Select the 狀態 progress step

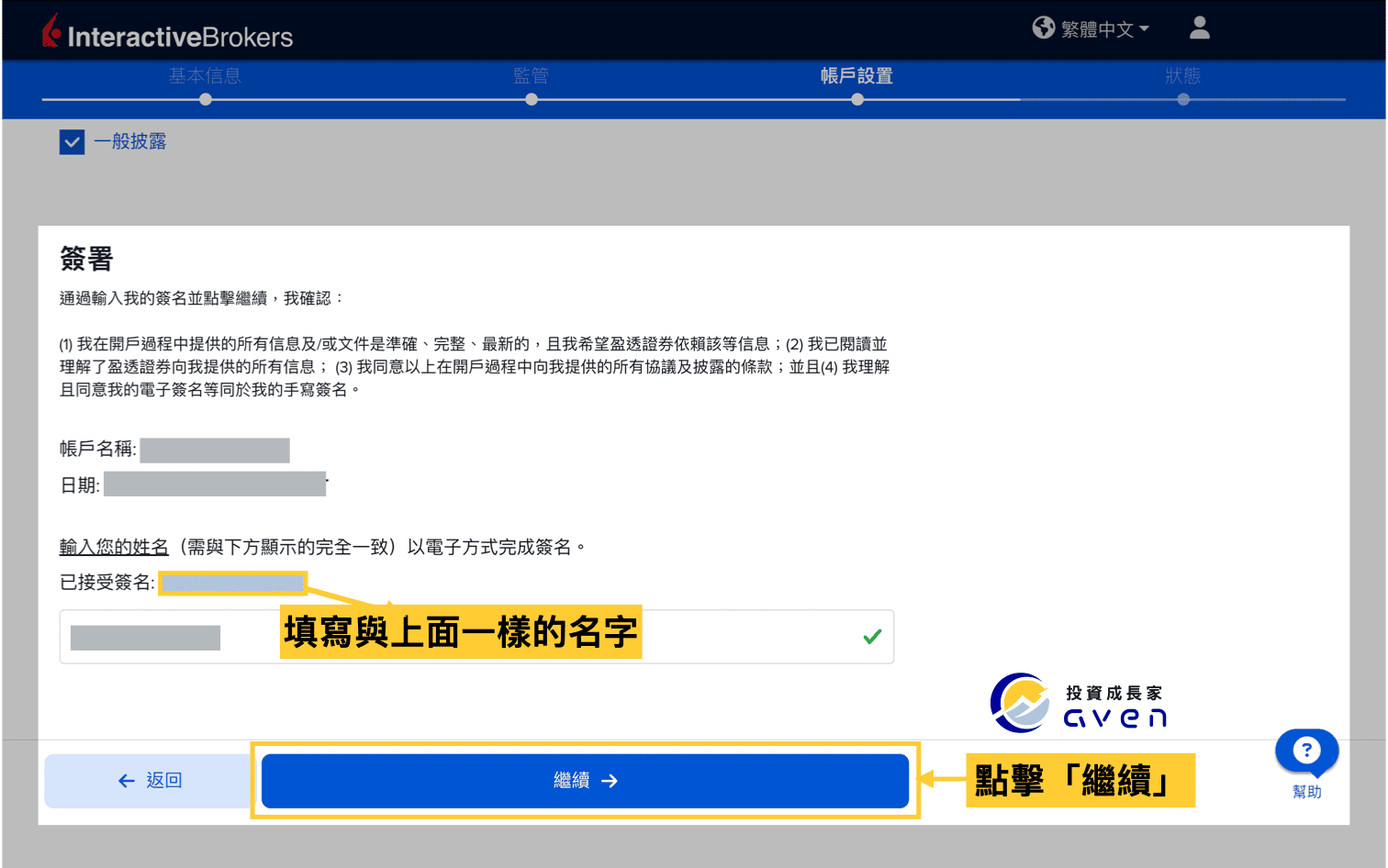click(1183, 76)
